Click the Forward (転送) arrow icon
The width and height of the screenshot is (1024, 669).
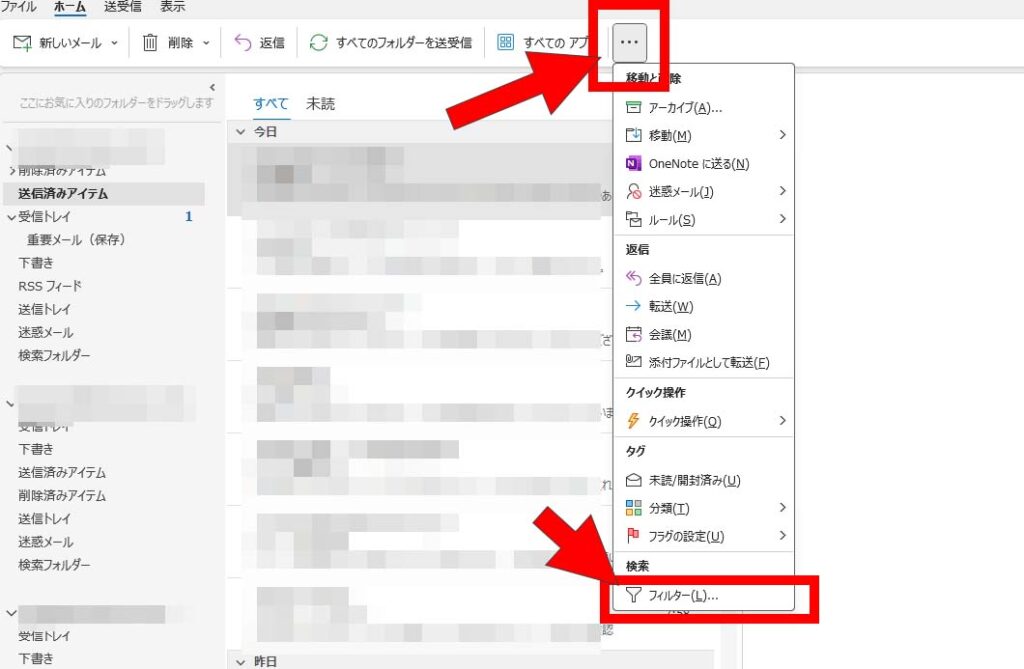pyautogui.click(x=633, y=307)
